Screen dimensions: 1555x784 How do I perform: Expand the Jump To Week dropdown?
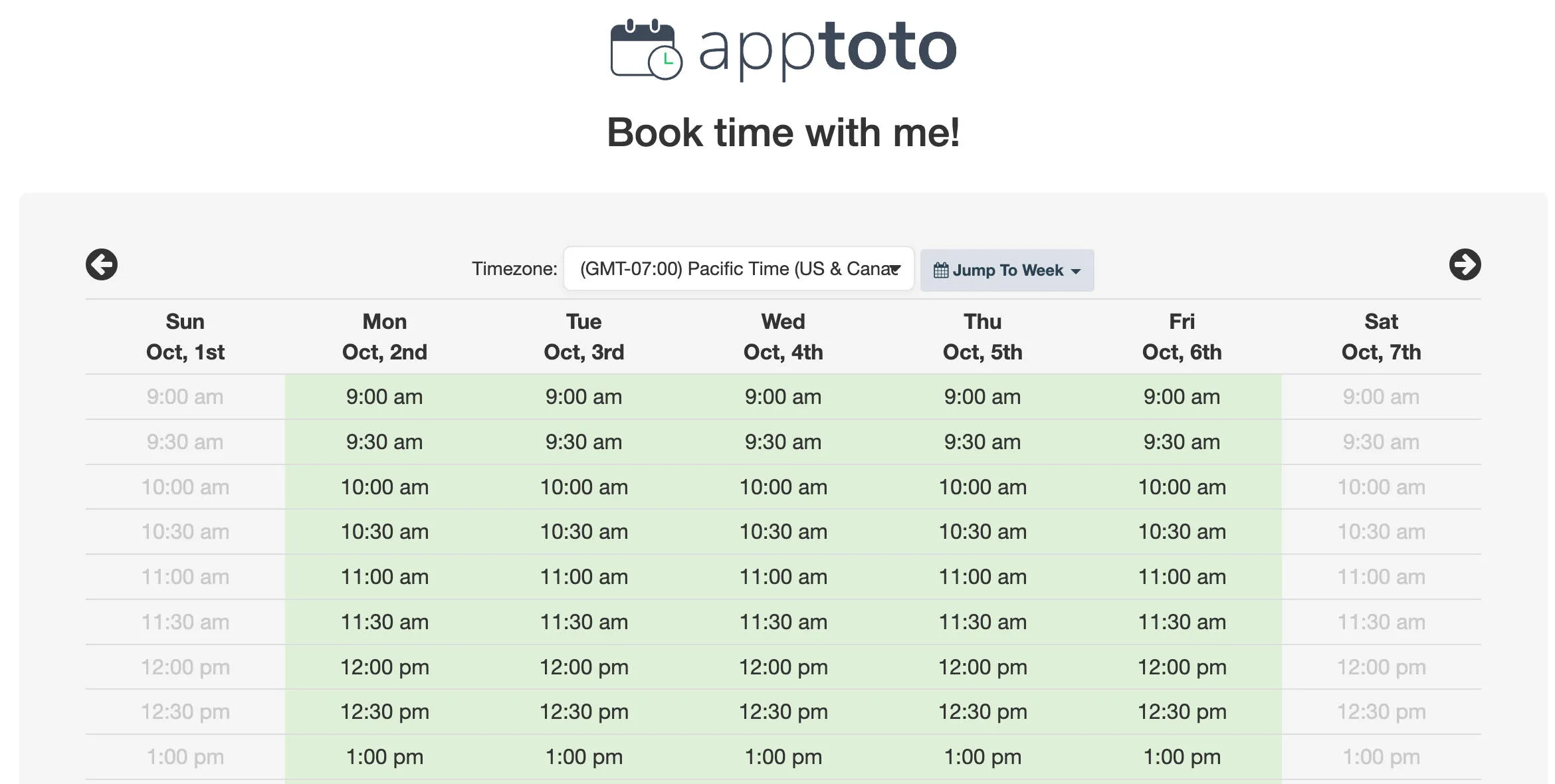1007,270
